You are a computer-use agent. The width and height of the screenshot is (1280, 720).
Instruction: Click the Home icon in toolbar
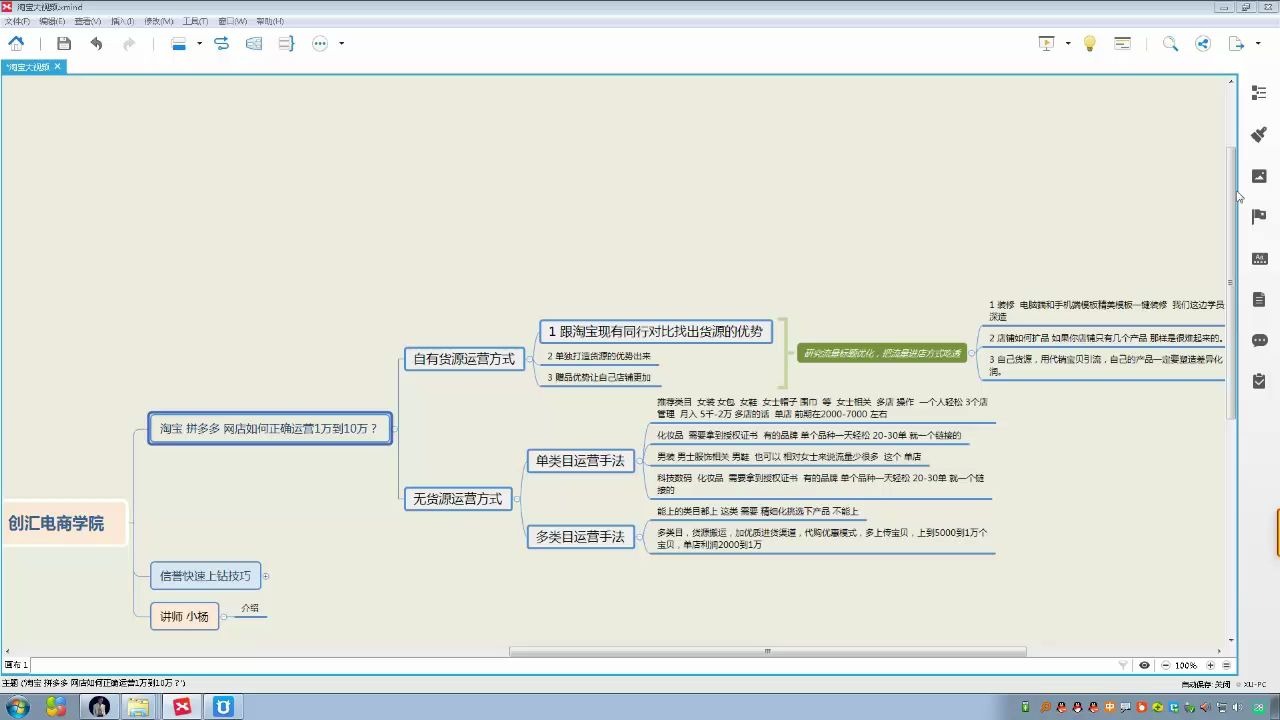pos(16,43)
